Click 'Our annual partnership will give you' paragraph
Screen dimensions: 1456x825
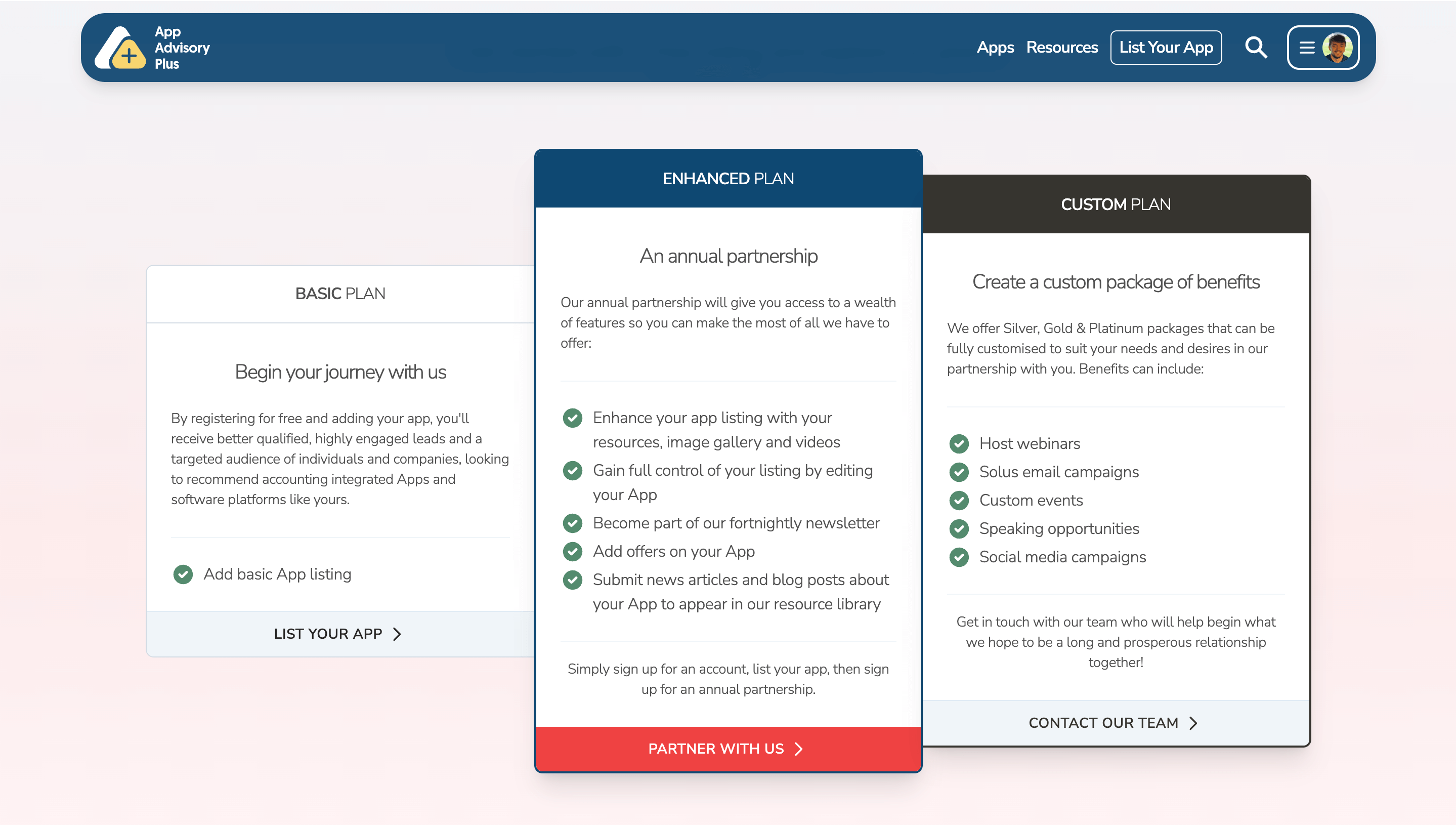pyautogui.click(x=727, y=323)
